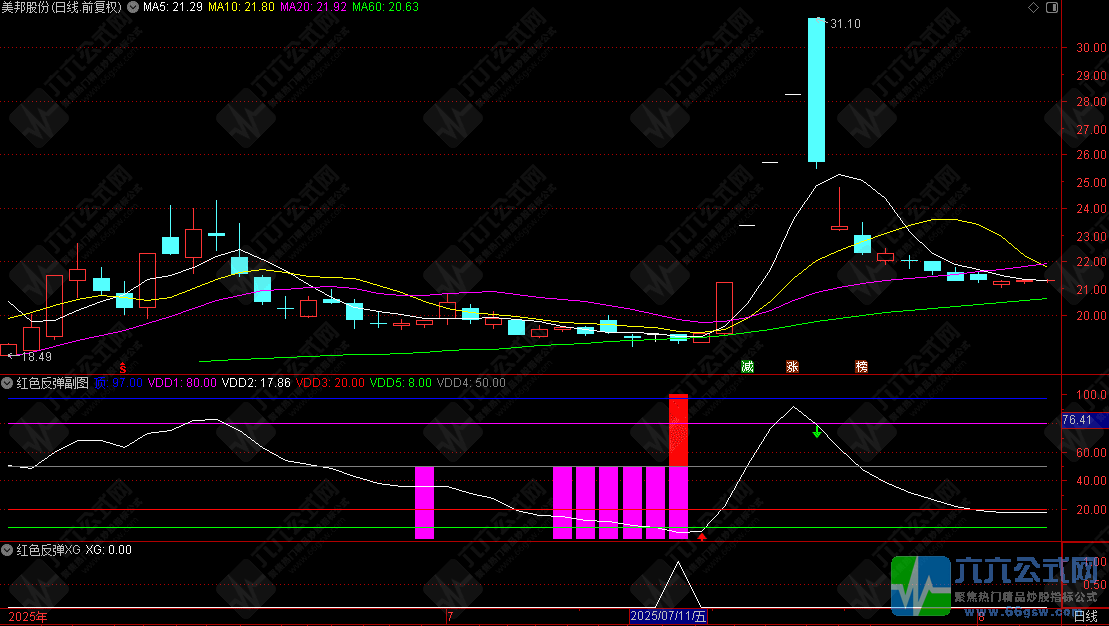Click the VDD2: 17.86 value

tap(256, 383)
